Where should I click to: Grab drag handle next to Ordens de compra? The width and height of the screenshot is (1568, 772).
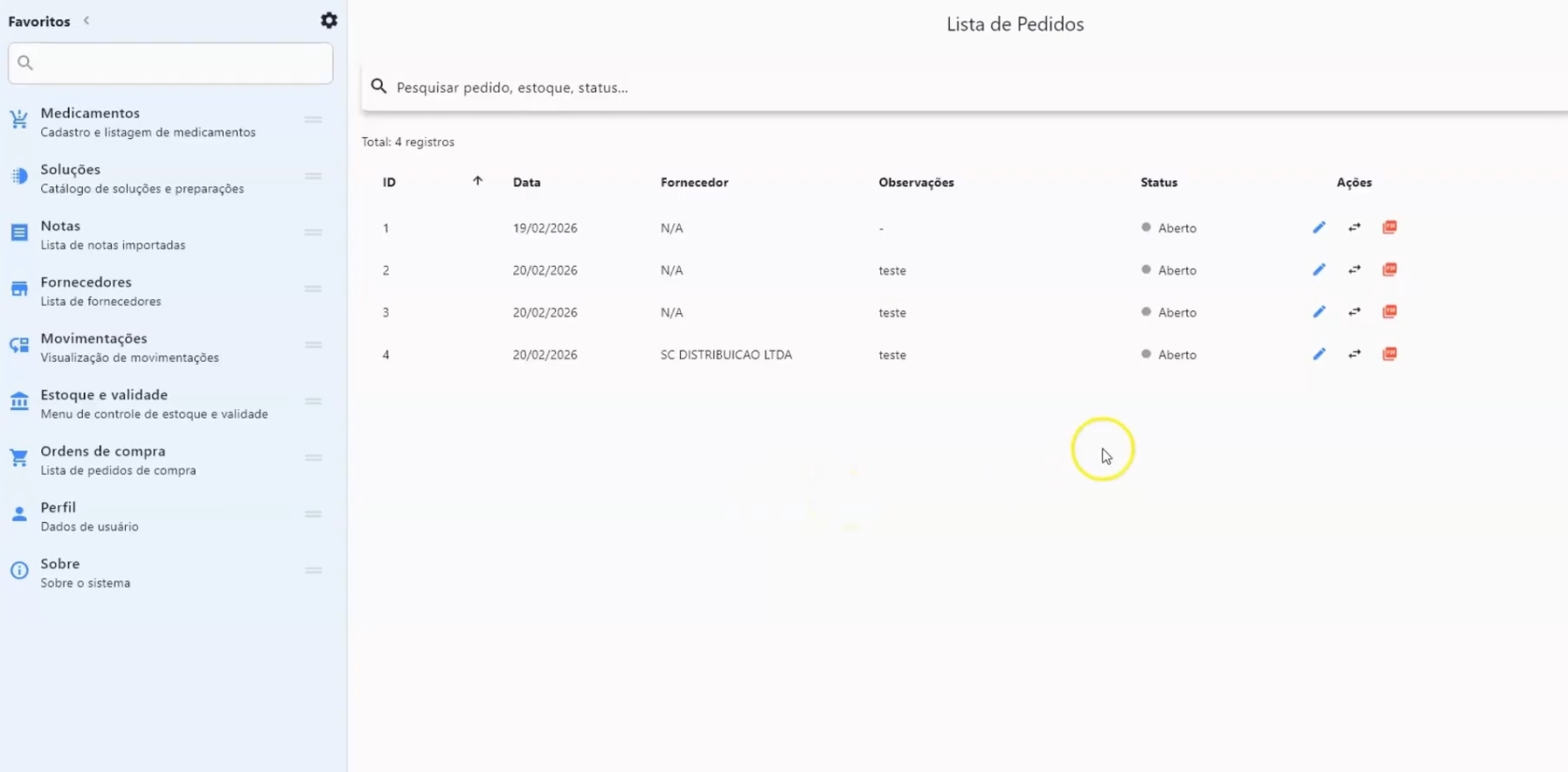(x=313, y=457)
